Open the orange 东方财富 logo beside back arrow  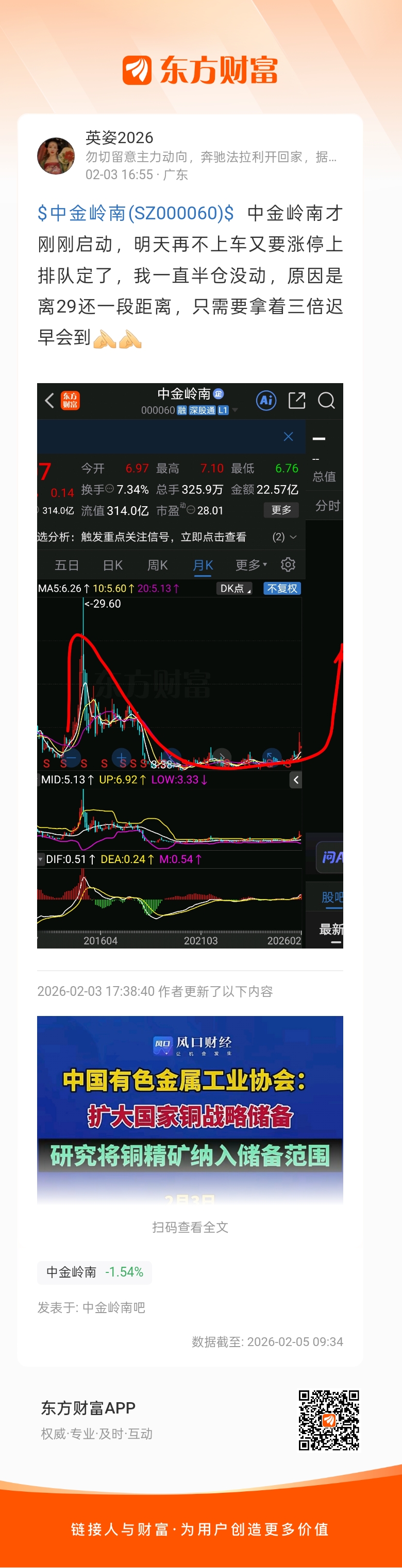pyautogui.click(x=70, y=401)
